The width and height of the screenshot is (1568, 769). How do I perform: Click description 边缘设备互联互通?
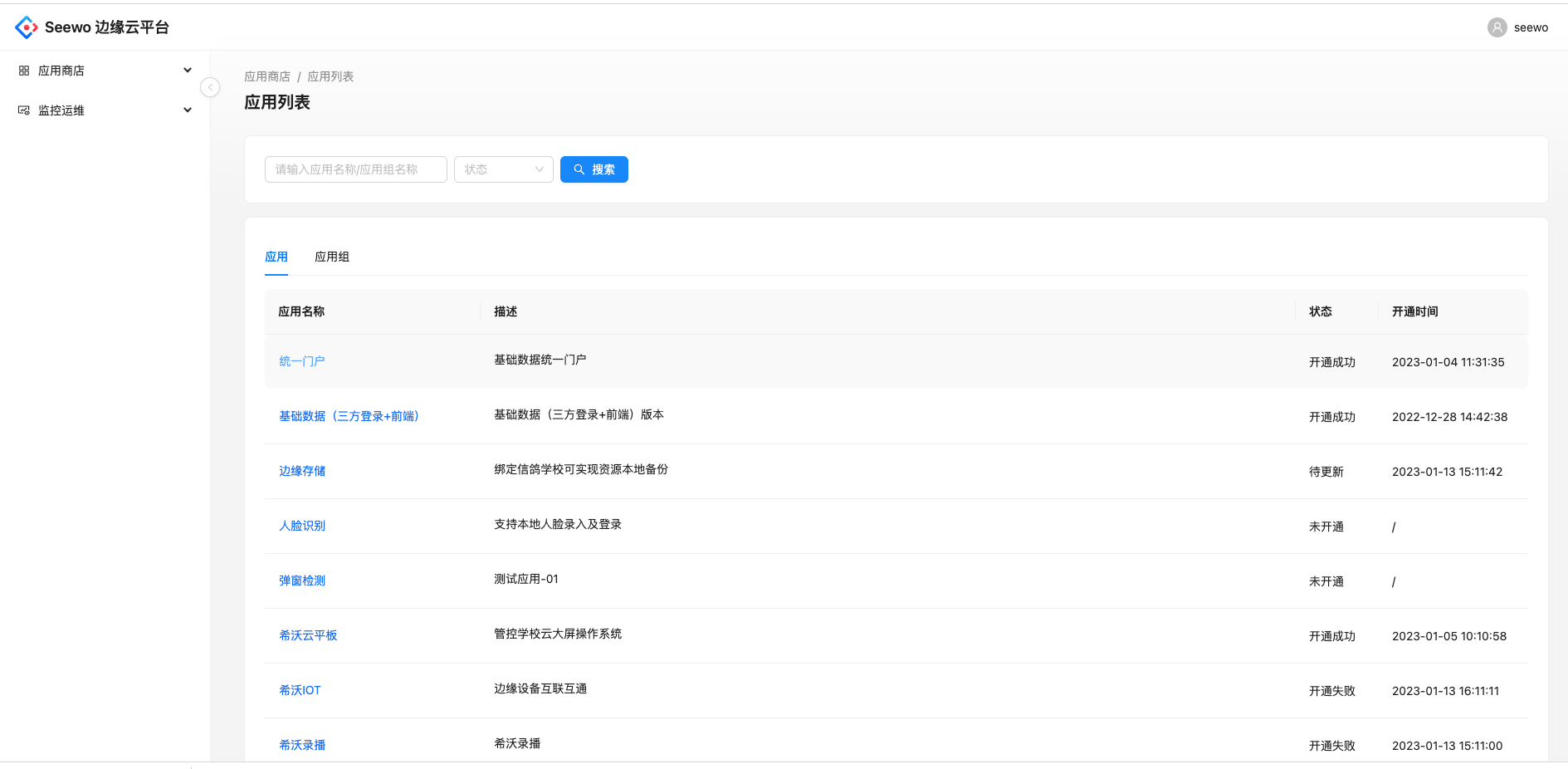click(x=540, y=688)
